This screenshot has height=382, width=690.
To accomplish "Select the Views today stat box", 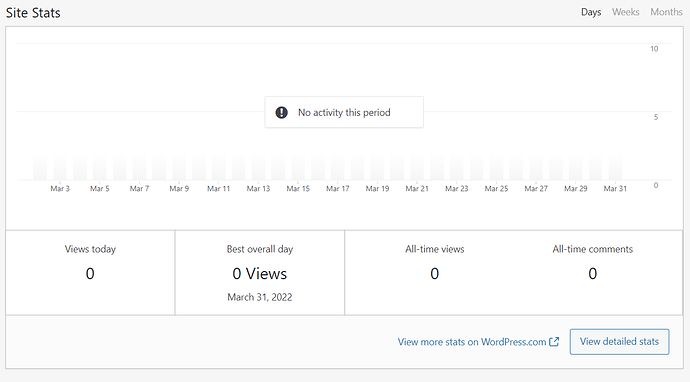I will 90,272.
